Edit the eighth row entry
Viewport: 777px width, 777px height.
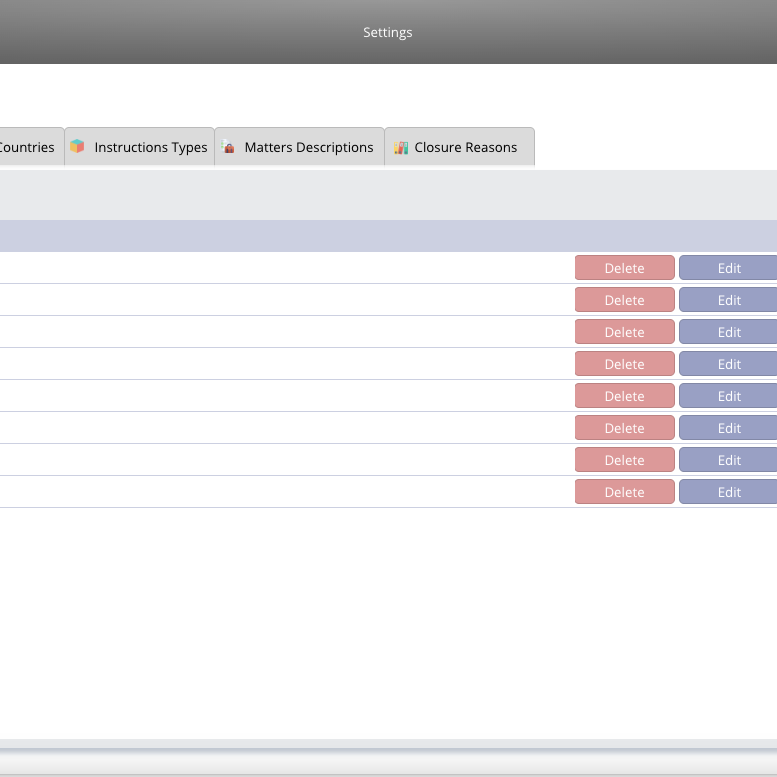click(728, 492)
